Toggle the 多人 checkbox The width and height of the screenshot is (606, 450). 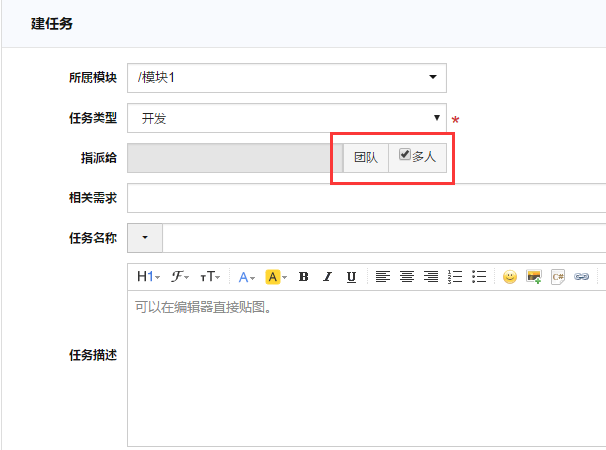(405, 154)
